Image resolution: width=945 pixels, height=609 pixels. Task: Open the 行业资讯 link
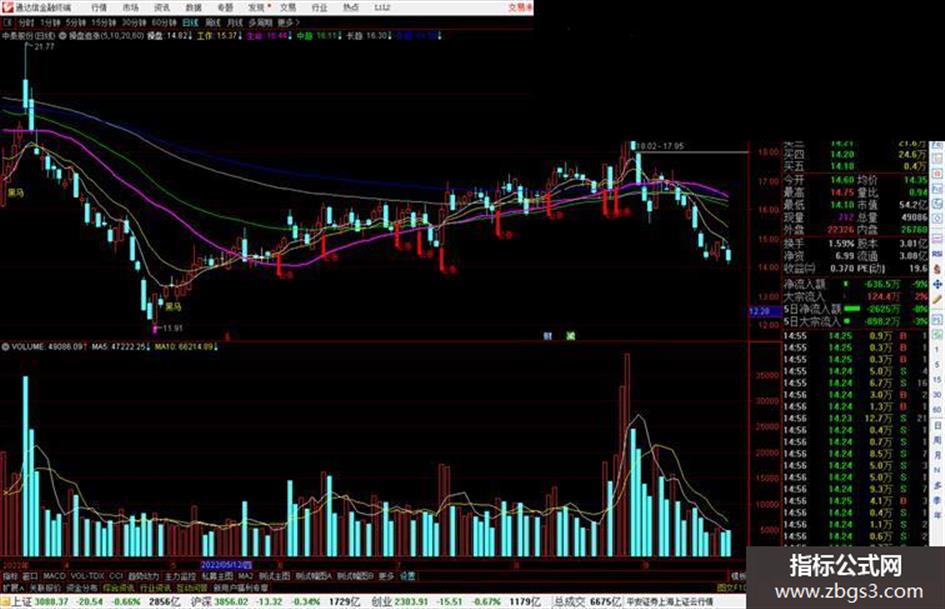[155, 587]
